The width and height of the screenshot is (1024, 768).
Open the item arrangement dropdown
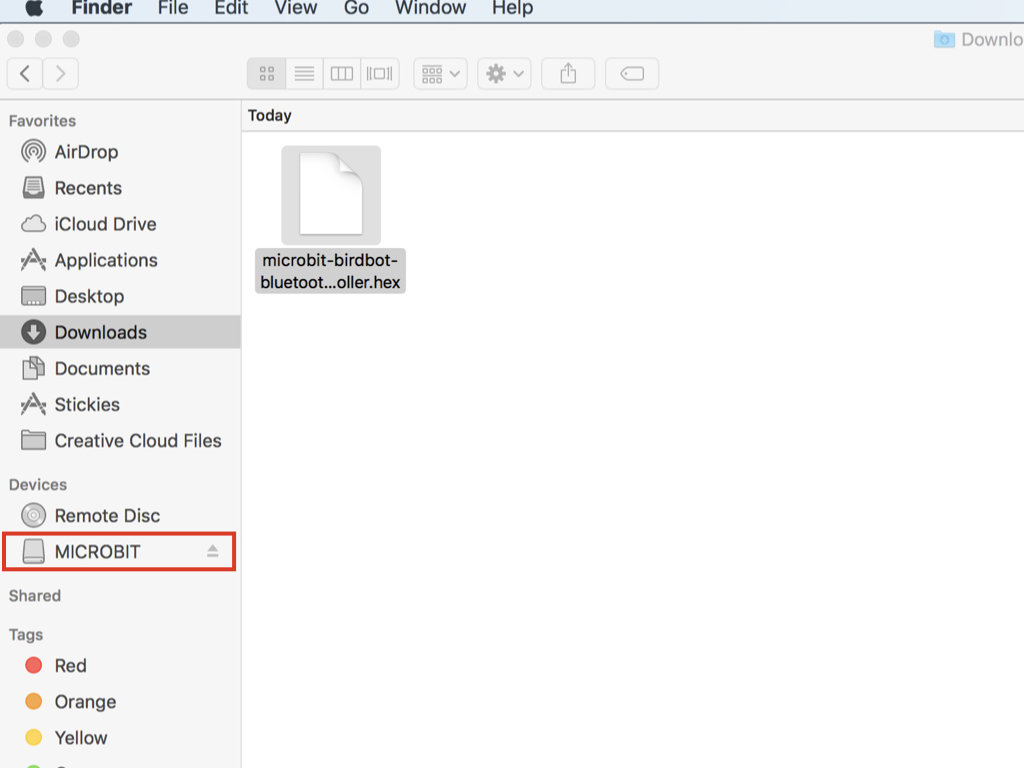point(440,73)
